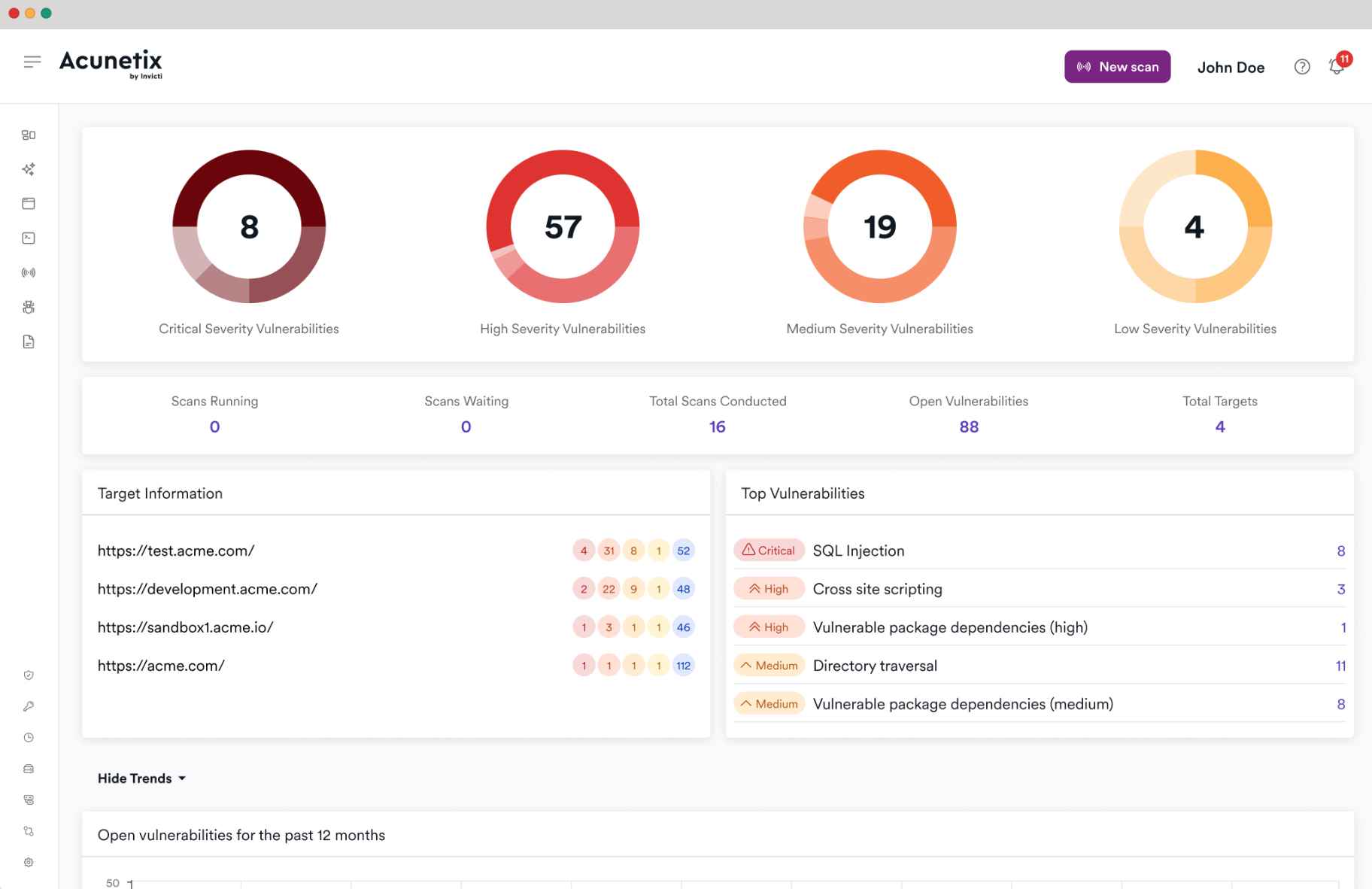1372x889 pixels.
Task: Open the https://test.acme.com/ target link
Action: (x=176, y=550)
